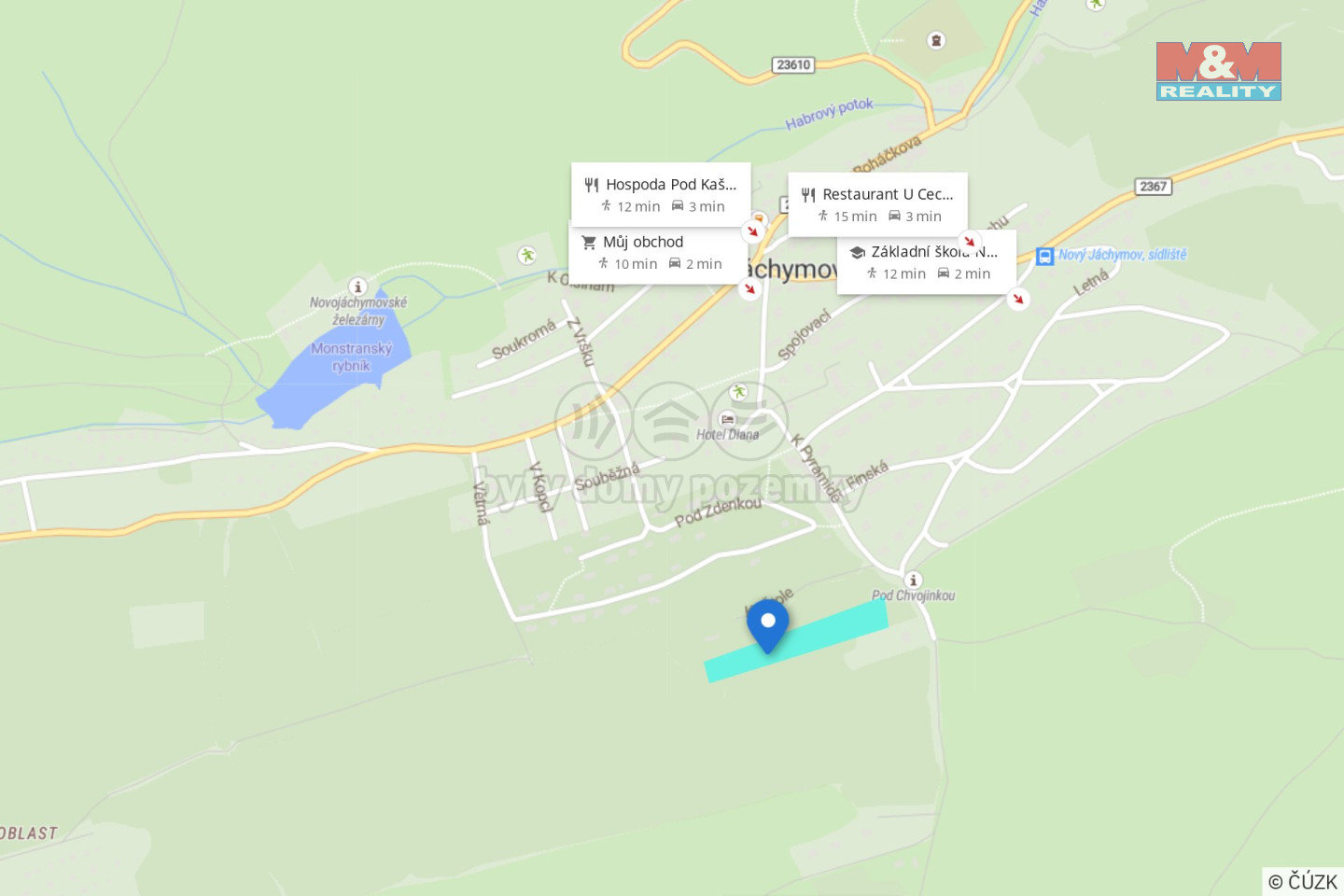The width and height of the screenshot is (1344, 896).
Task: Click the 23610 road number badge
Action: (793, 64)
